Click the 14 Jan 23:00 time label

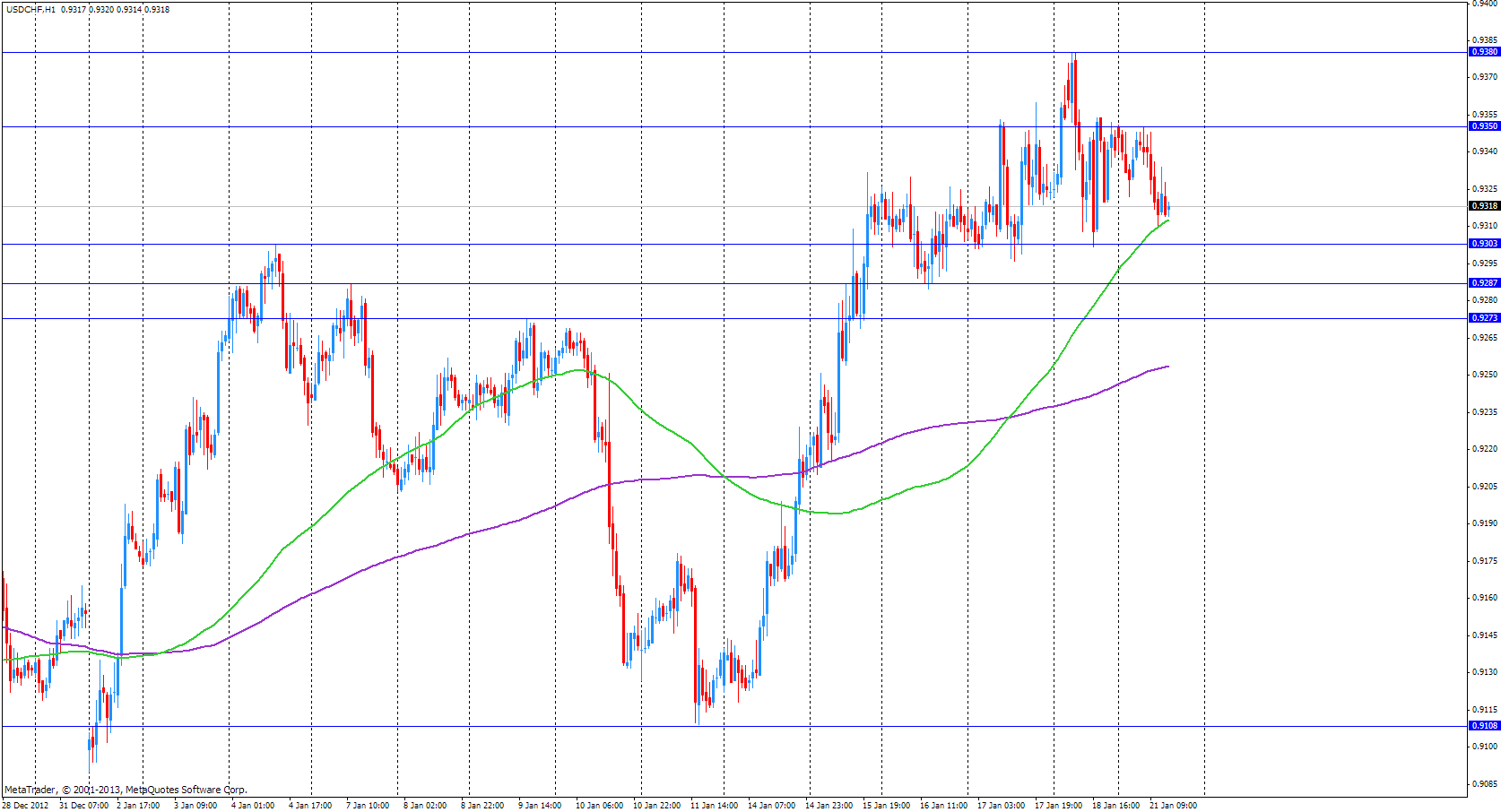(829, 806)
